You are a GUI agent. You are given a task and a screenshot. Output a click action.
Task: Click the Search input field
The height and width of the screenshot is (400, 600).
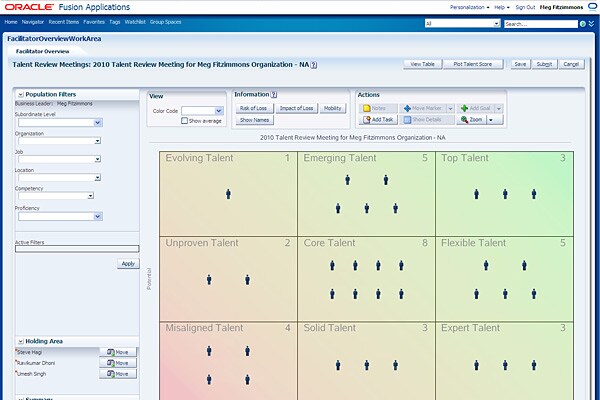tap(541, 24)
